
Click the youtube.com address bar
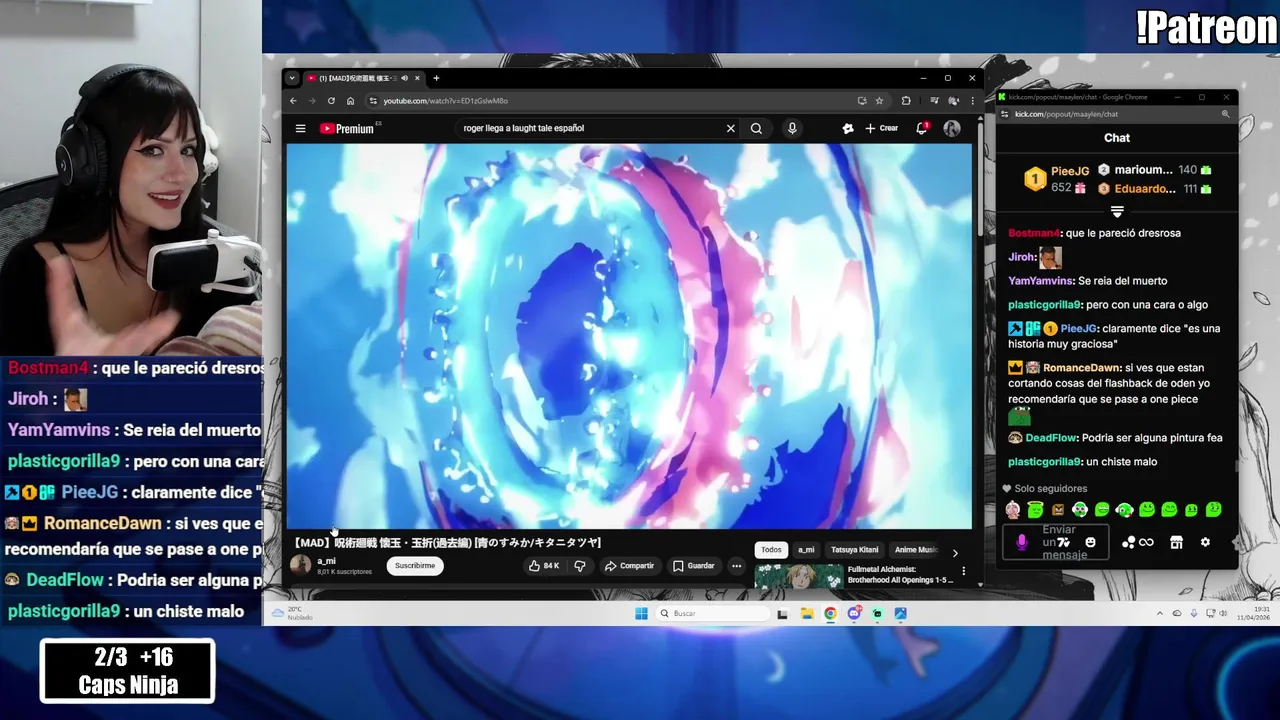coord(610,101)
